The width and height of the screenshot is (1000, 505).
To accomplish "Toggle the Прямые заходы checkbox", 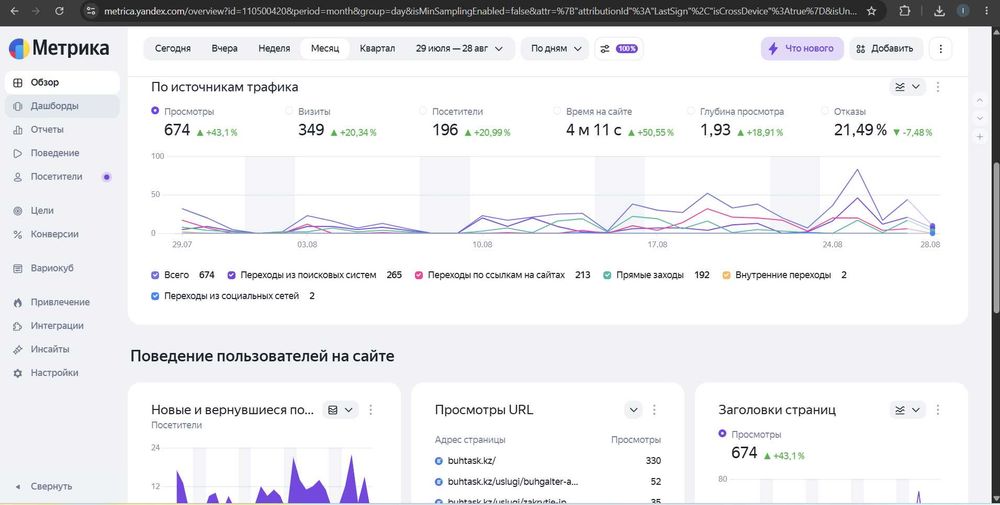I will coord(607,275).
